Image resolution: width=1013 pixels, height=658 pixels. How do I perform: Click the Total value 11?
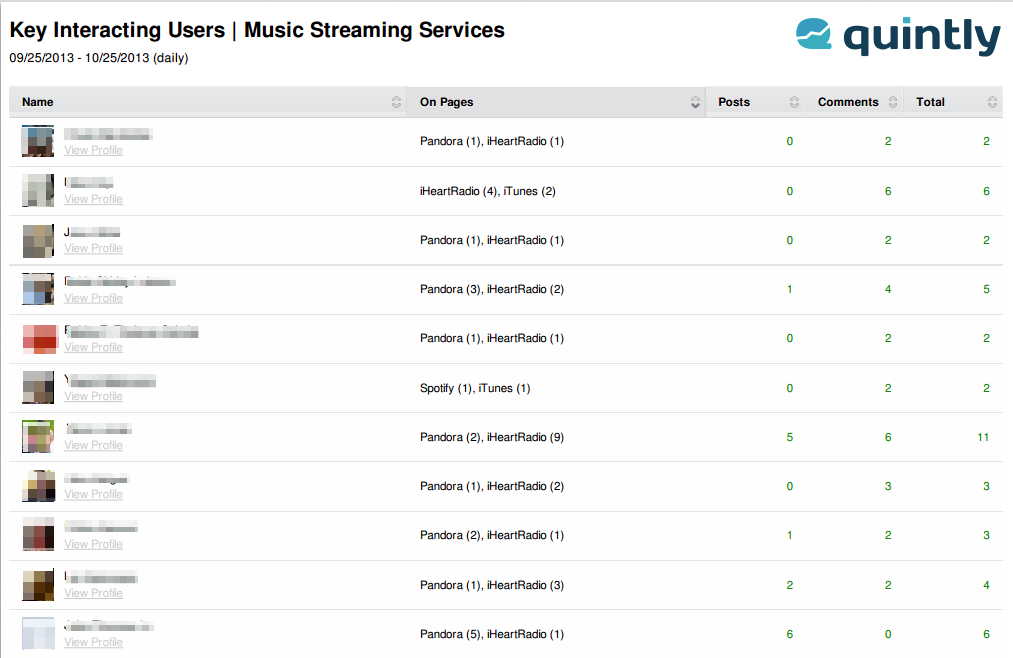point(983,437)
